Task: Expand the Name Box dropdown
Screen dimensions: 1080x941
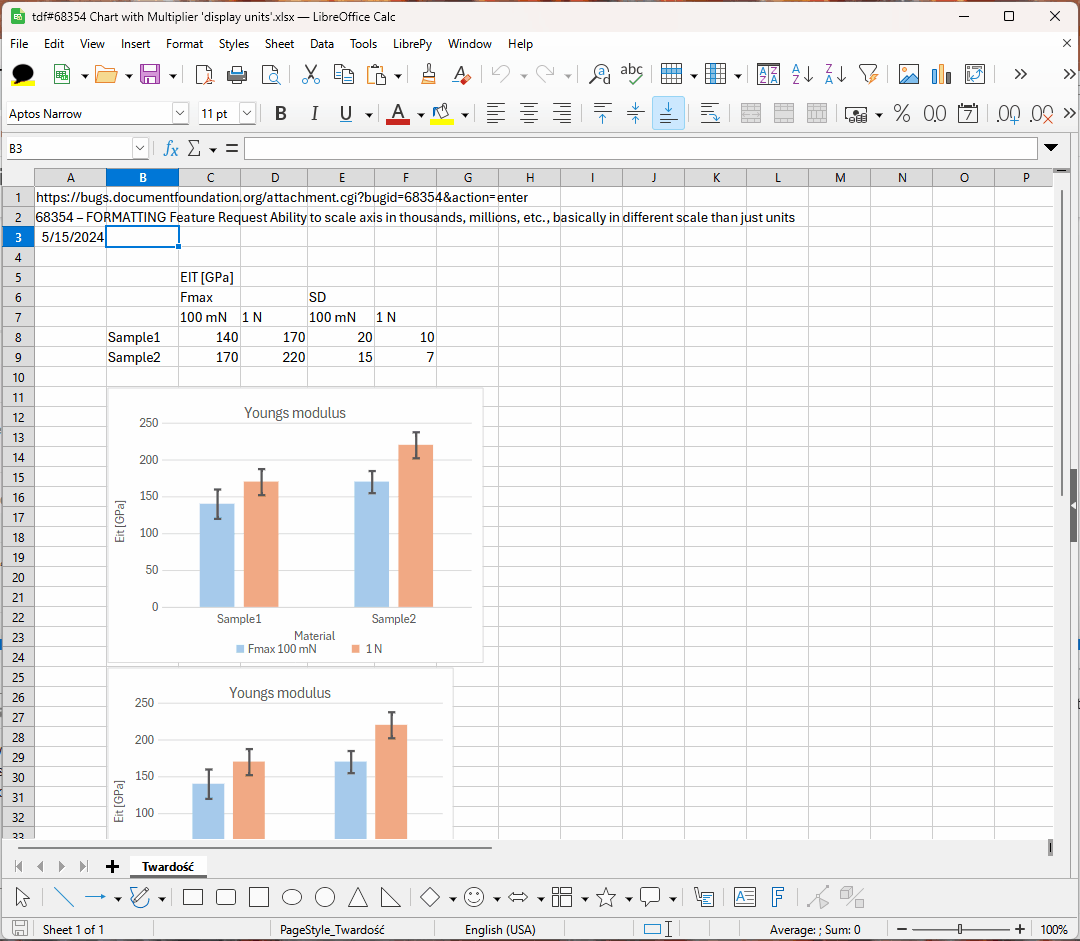Action: 140,148
